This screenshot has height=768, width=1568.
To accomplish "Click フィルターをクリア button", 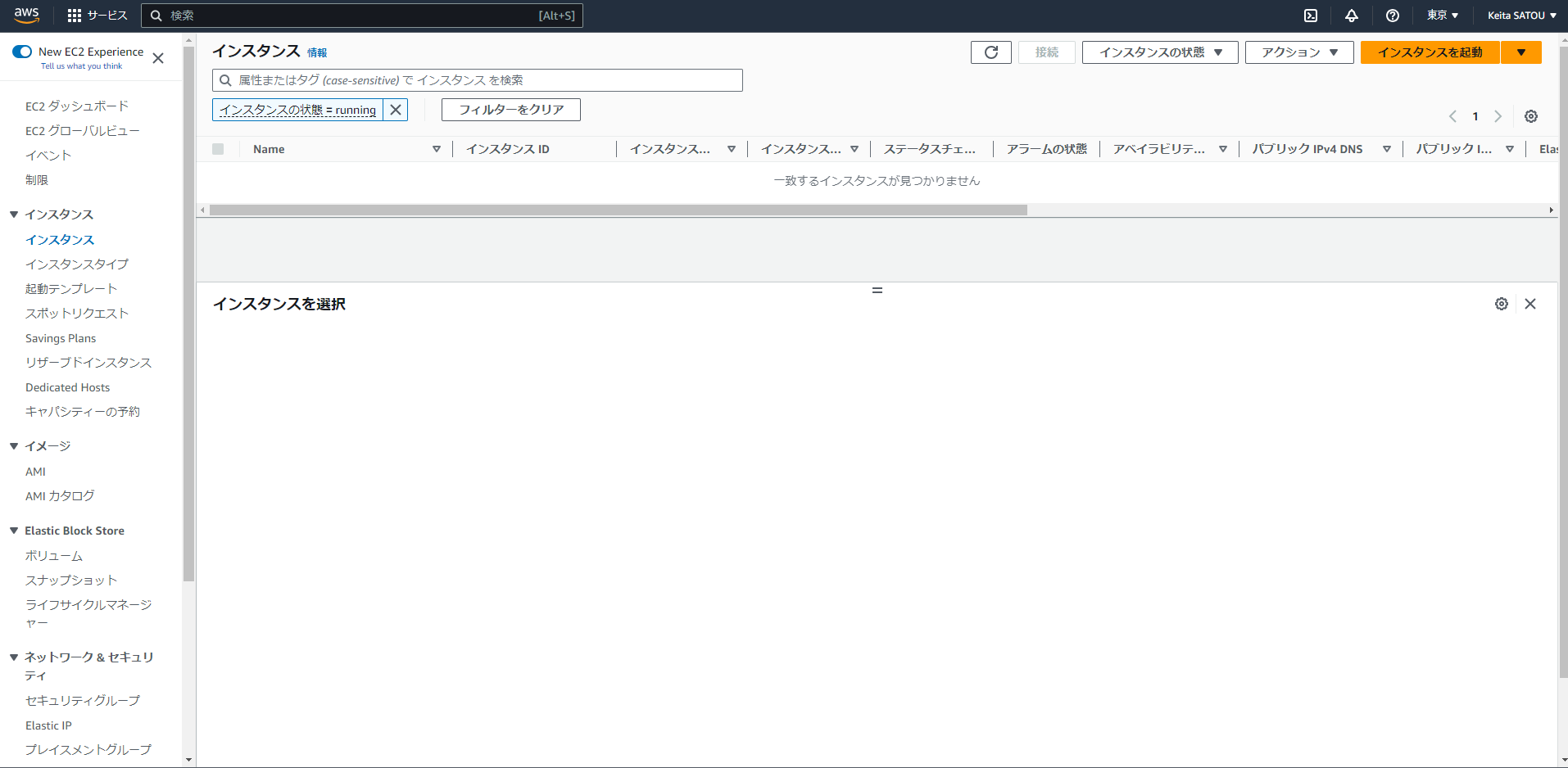I will coord(511,110).
